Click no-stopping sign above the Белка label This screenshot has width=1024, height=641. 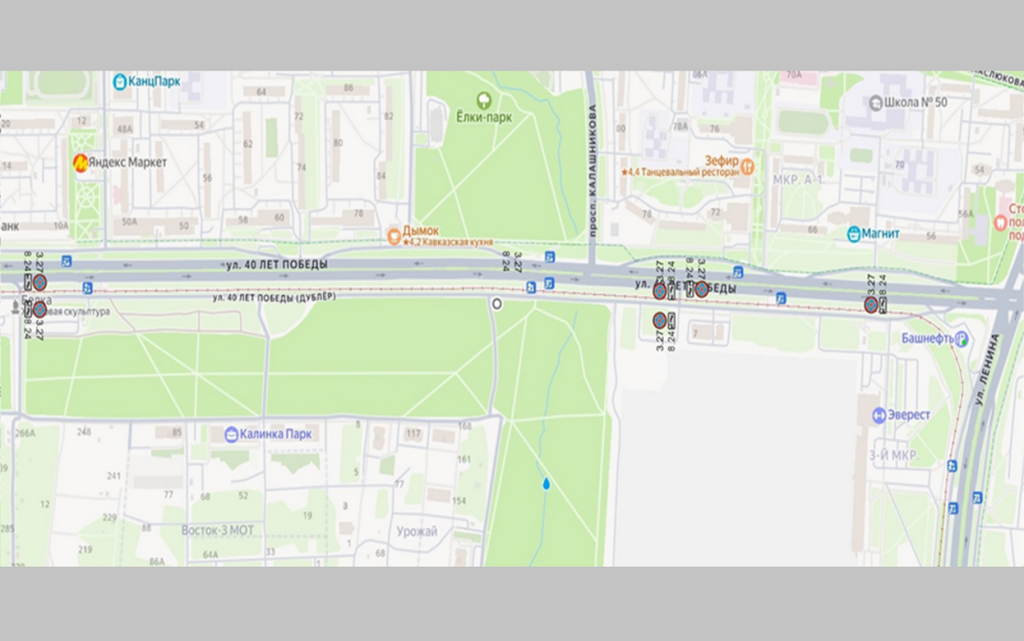pyautogui.click(x=40, y=283)
